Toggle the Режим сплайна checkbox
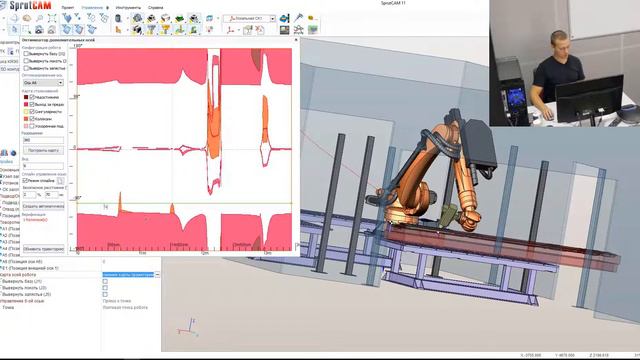This screenshot has height=360, width=640. pyautogui.click(x=25, y=180)
